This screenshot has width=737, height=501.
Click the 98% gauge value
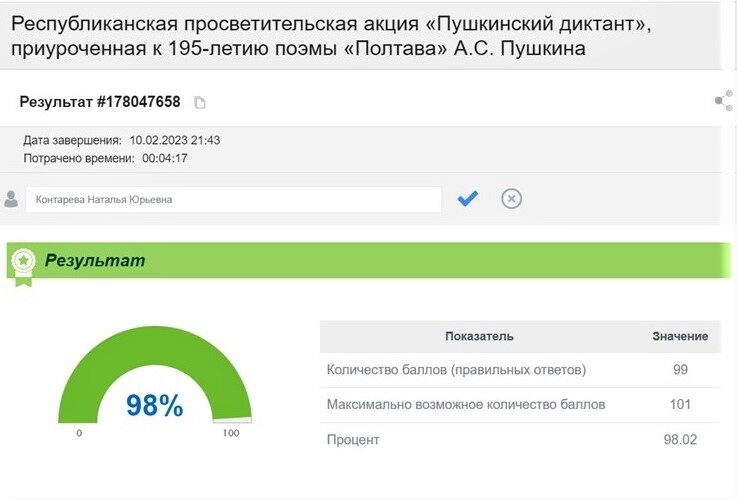pyautogui.click(x=154, y=405)
